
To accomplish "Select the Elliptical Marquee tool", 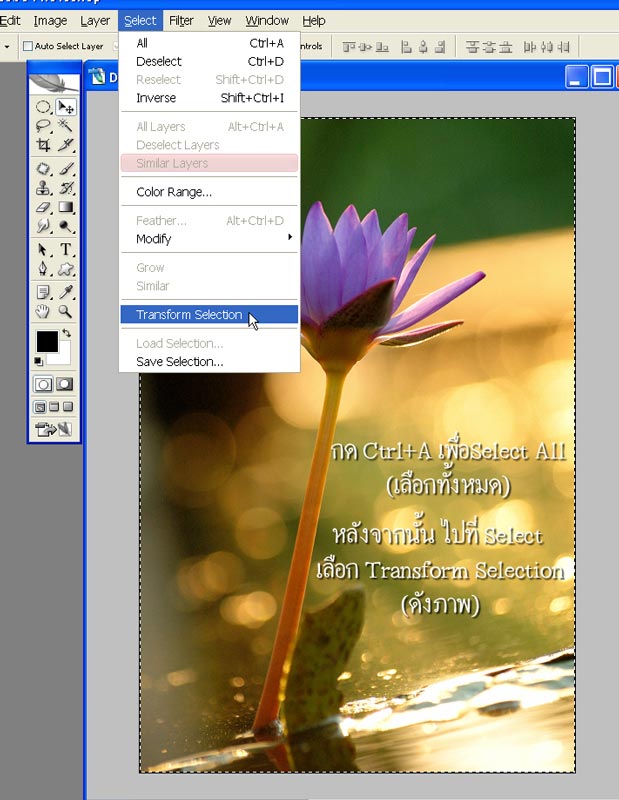I will tap(43, 107).
